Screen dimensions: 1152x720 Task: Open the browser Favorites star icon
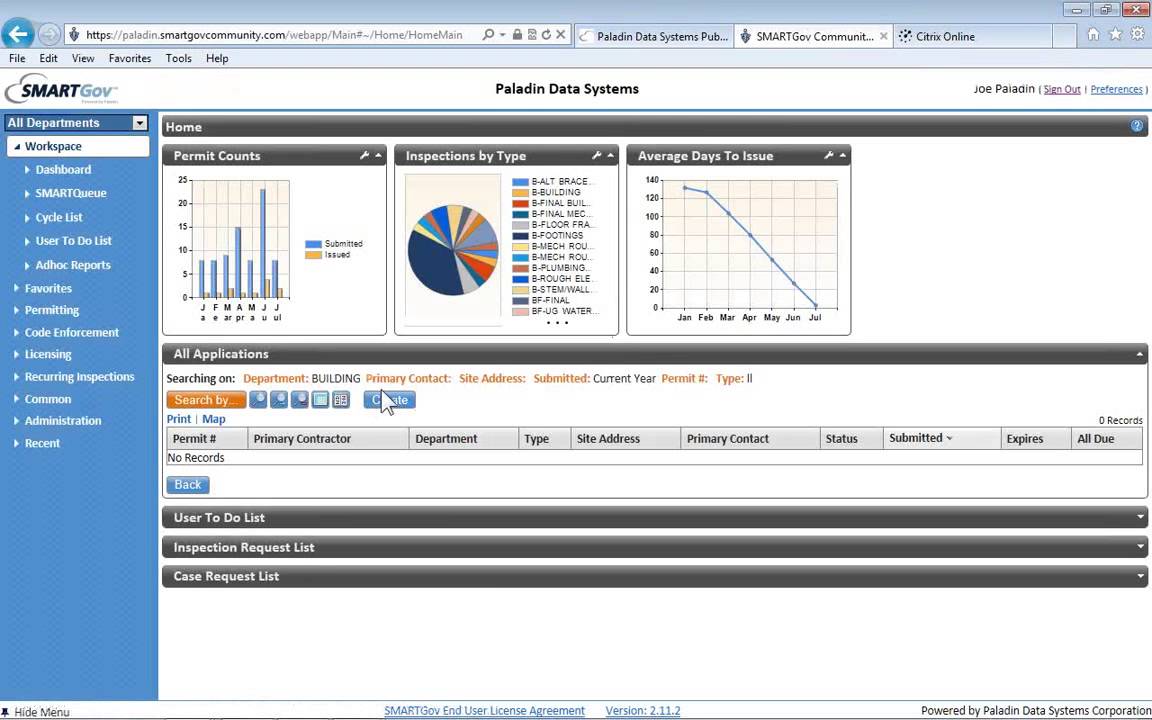coord(1115,35)
